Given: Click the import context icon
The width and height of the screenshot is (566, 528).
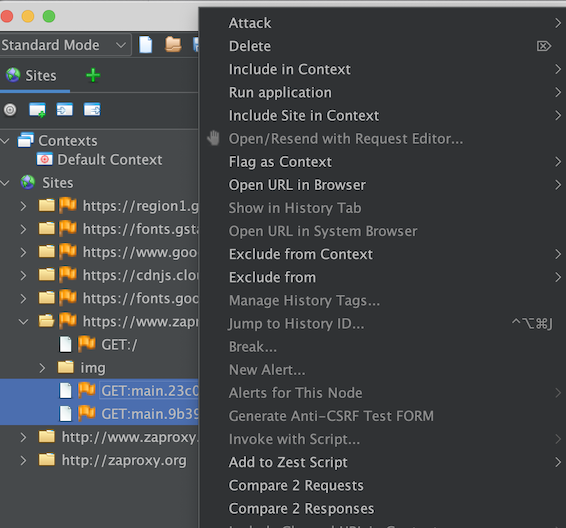Looking at the screenshot, I should pos(65,110).
